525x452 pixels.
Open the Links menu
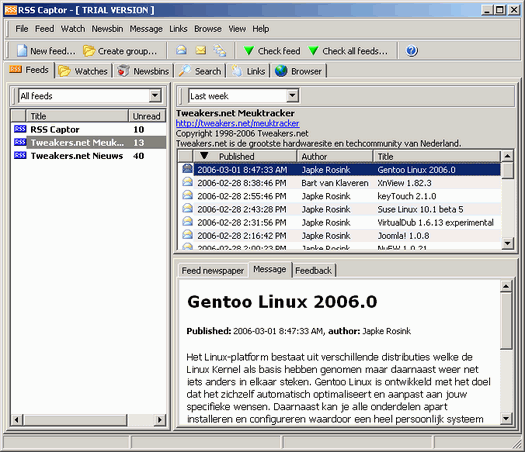tap(178, 29)
